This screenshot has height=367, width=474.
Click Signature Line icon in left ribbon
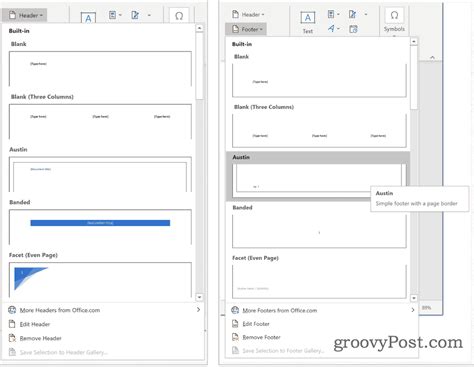(135, 15)
